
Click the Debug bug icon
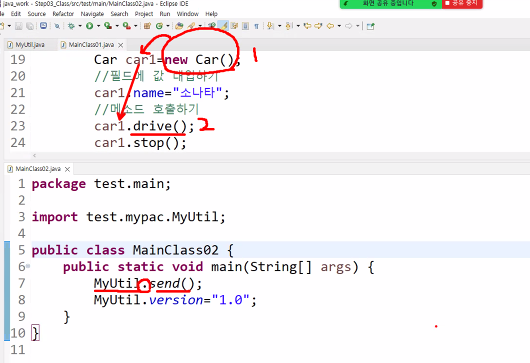(x=71, y=26)
